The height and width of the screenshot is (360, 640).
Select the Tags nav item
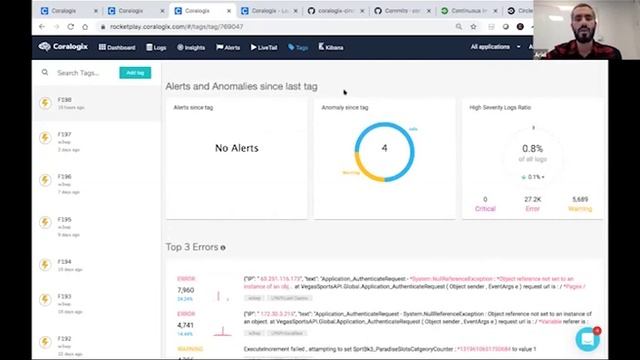pos(298,47)
